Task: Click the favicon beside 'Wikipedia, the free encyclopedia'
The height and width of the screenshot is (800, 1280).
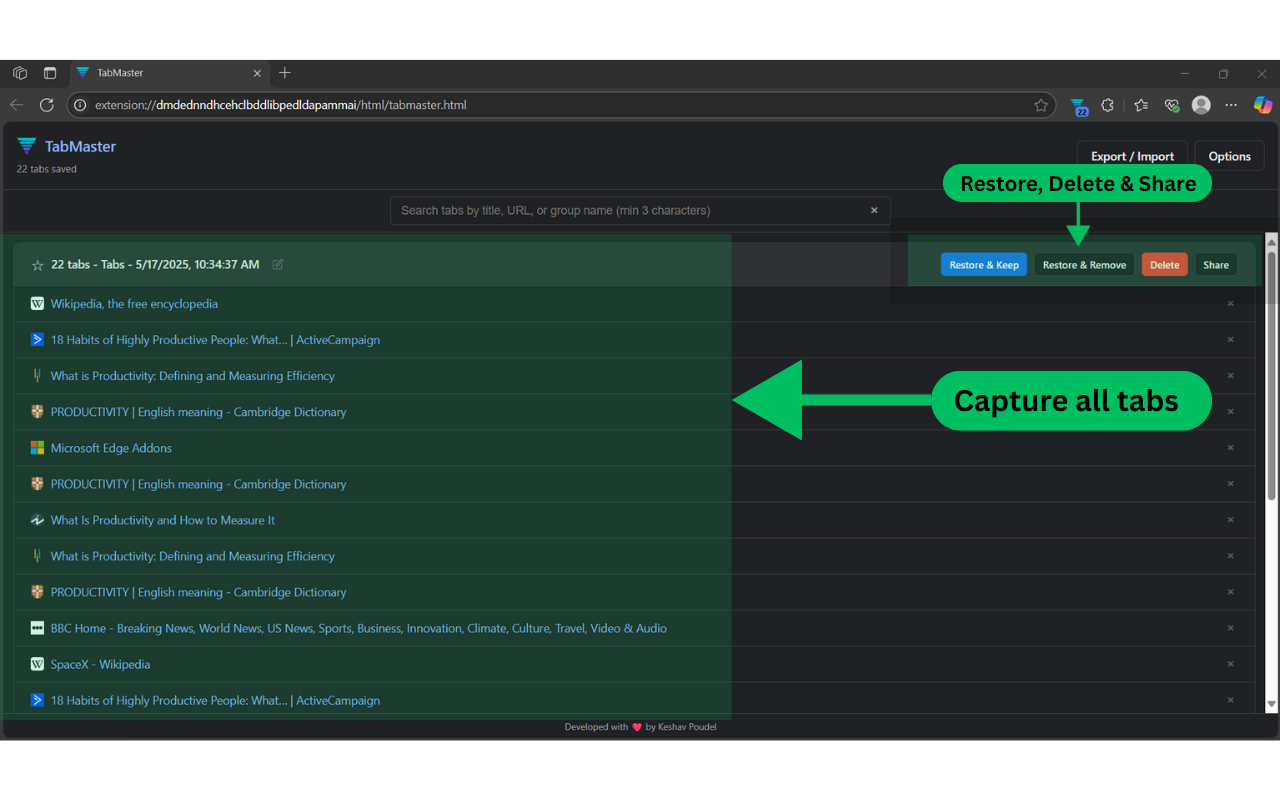Action: tap(37, 304)
